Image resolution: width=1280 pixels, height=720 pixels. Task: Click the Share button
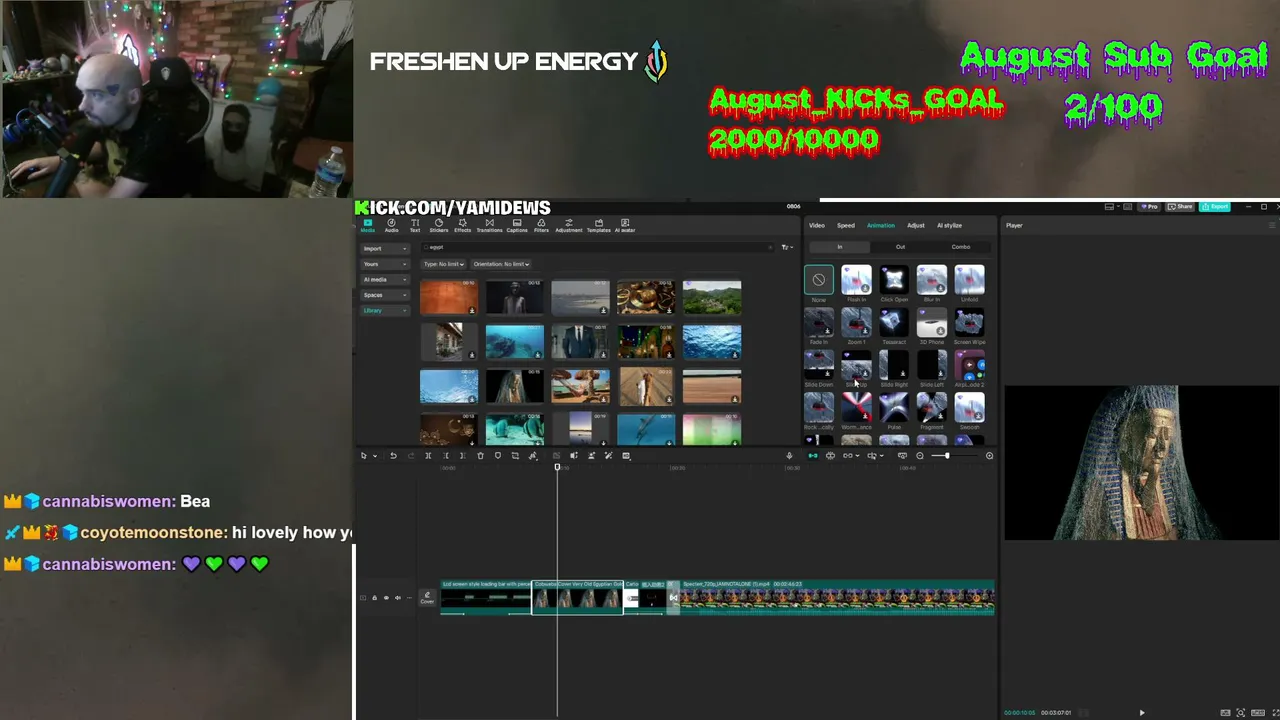pos(1182,207)
